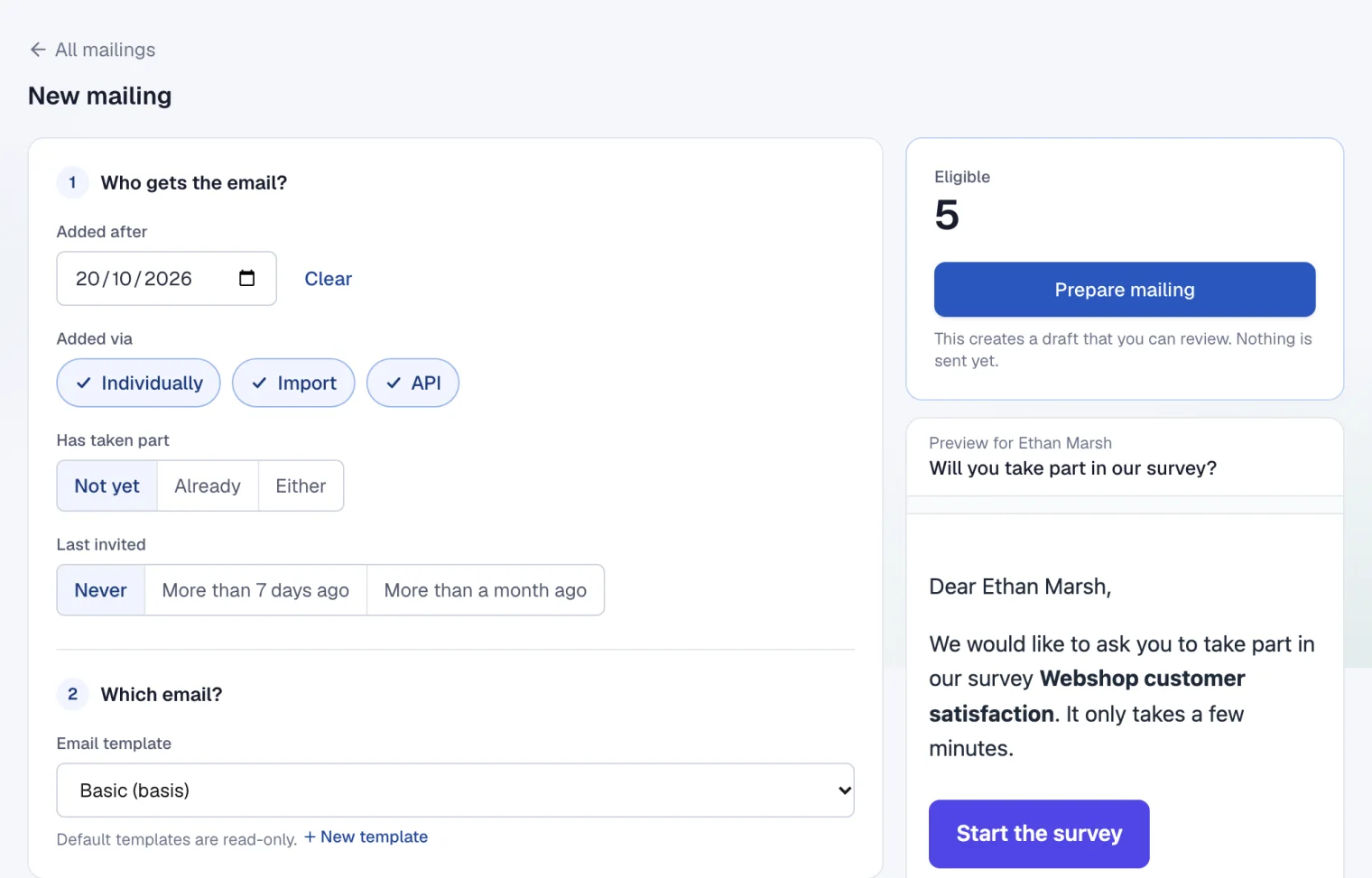This screenshot has width=1372, height=878.
Task: Click Start the survey in preview
Action: click(1039, 834)
